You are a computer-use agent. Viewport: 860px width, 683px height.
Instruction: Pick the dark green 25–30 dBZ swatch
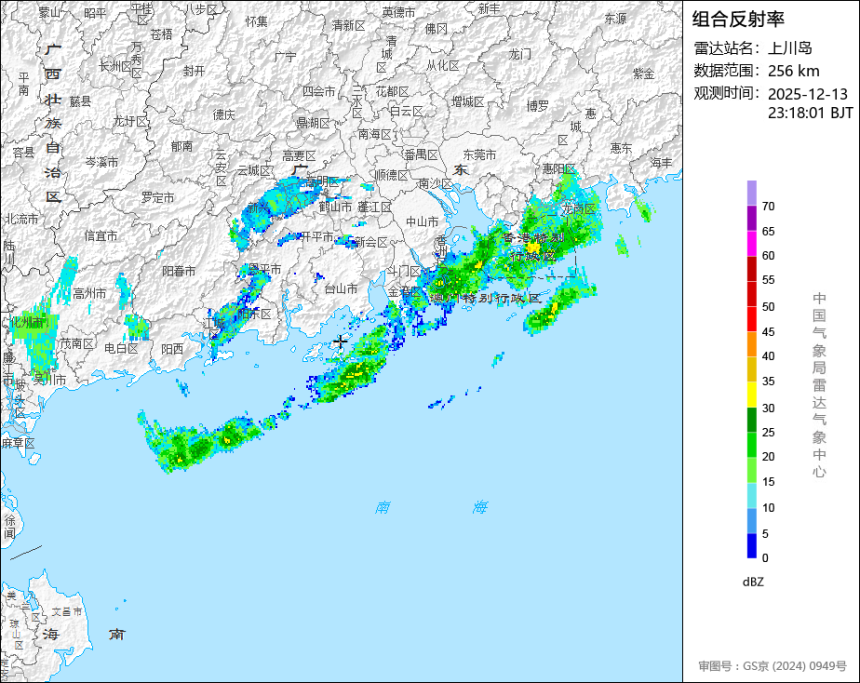pyautogui.click(x=751, y=420)
